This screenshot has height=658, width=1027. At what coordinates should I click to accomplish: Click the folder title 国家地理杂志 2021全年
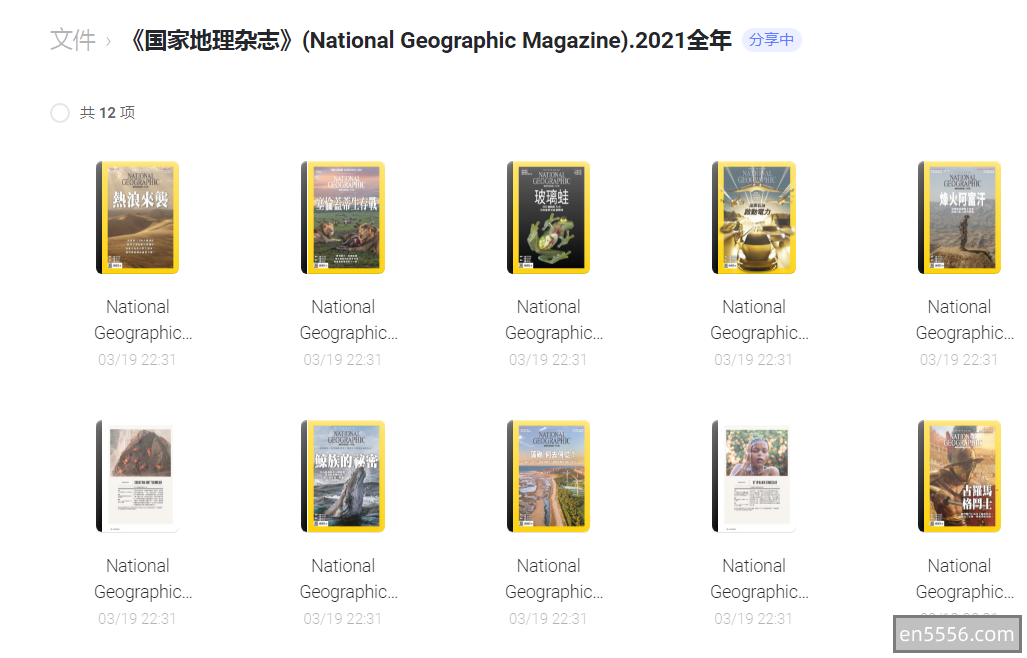coord(431,41)
